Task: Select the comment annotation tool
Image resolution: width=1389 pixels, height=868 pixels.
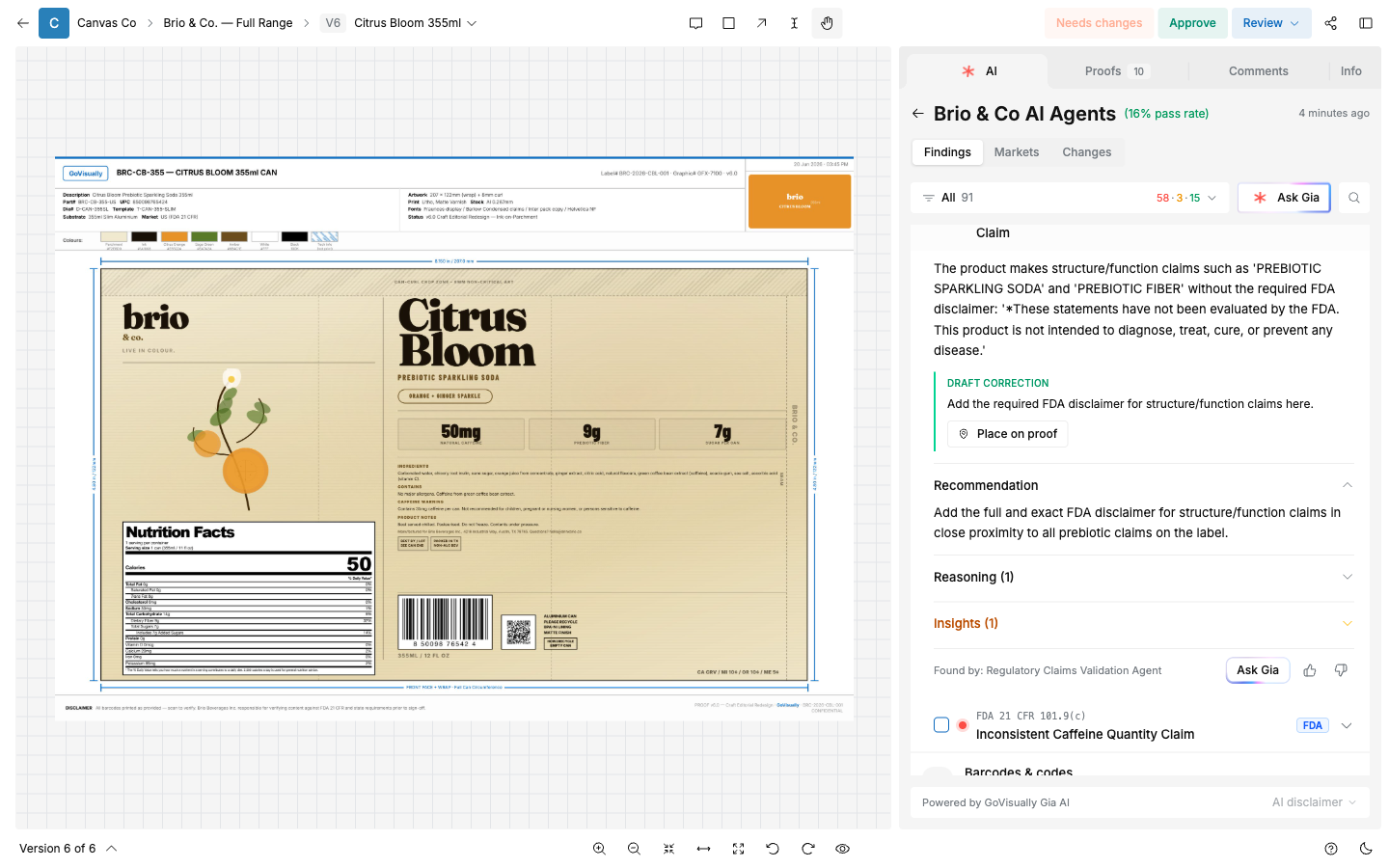Action: pos(695,23)
